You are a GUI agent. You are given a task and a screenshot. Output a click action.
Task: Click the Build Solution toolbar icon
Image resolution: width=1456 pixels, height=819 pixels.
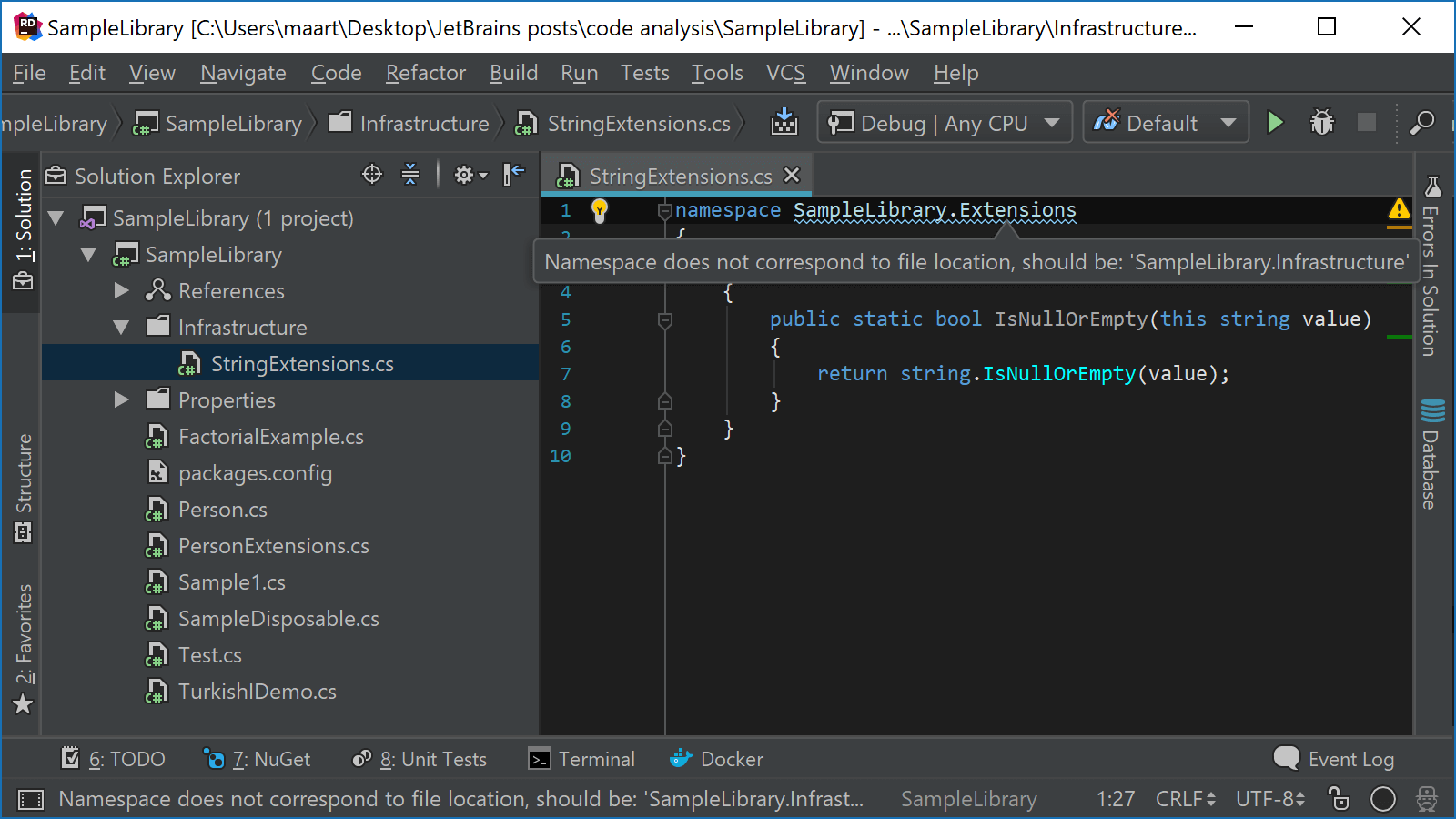coord(784,122)
